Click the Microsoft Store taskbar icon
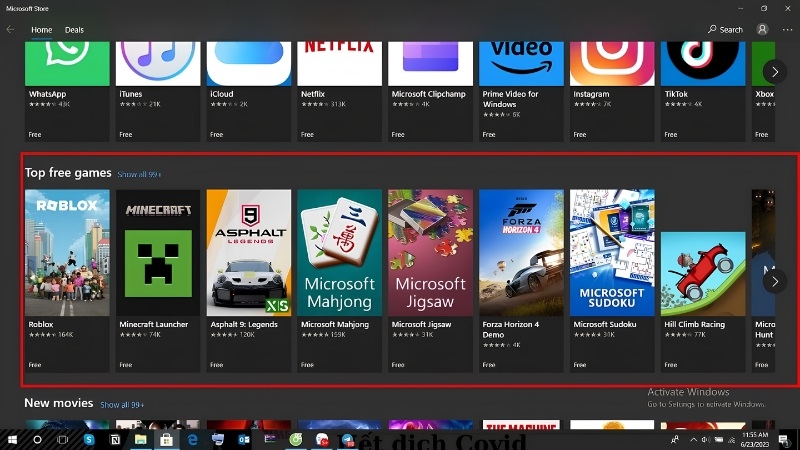The image size is (800, 450). (x=166, y=439)
